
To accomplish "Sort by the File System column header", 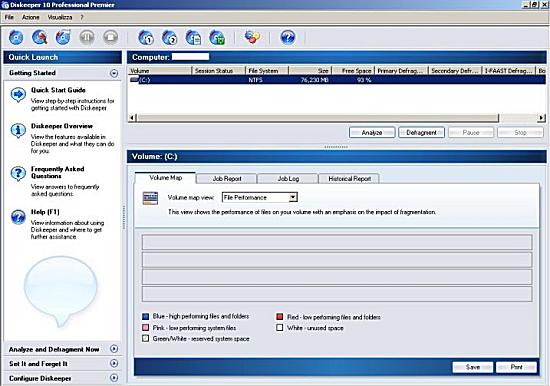I will coord(267,71).
